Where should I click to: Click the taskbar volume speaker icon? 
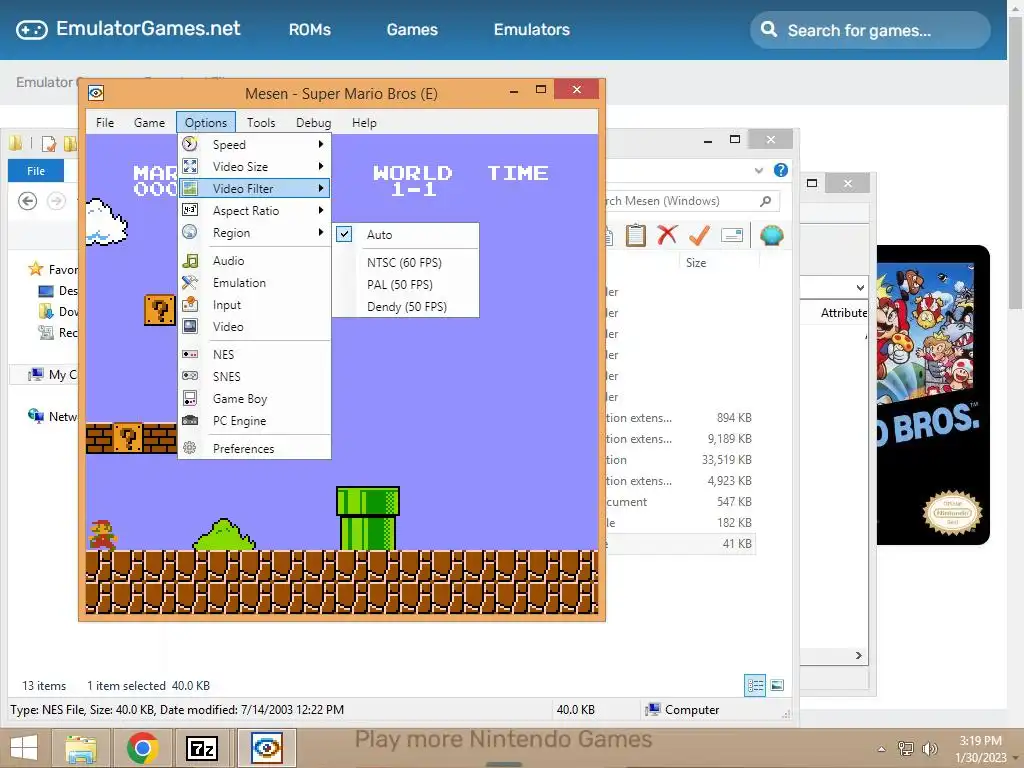930,748
